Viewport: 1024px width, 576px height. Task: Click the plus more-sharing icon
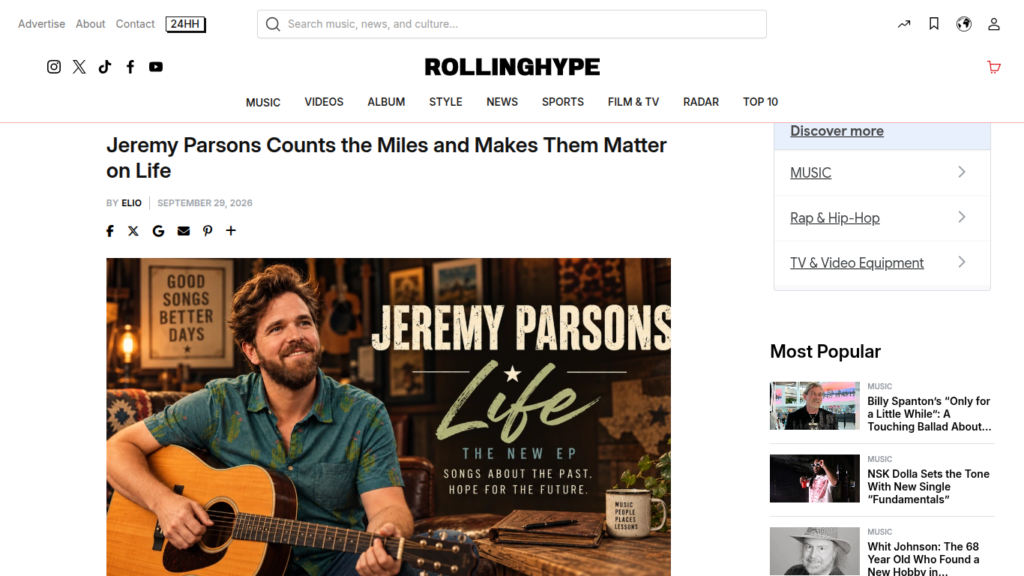[231, 231]
